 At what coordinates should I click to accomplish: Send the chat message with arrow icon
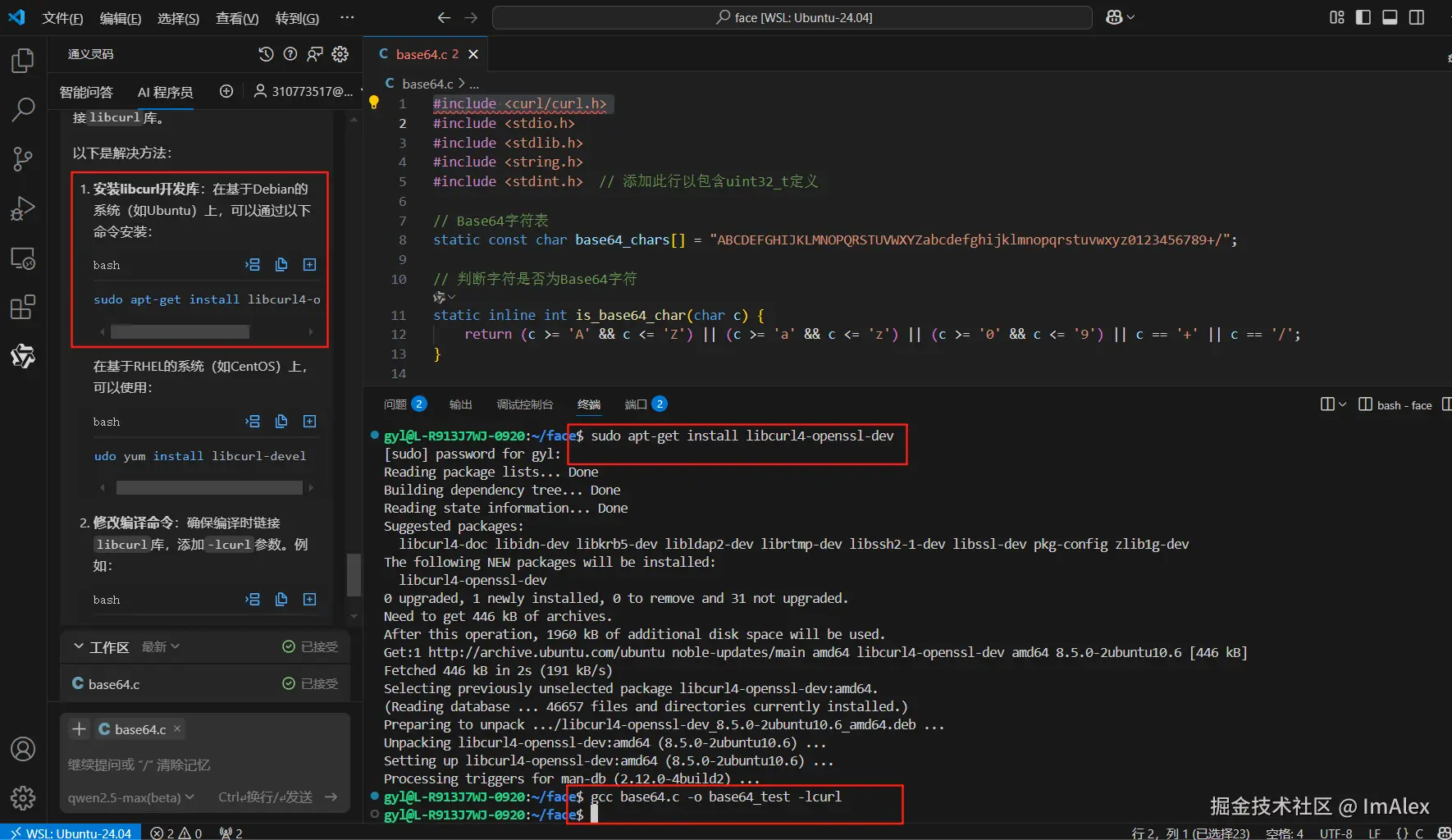[x=331, y=797]
